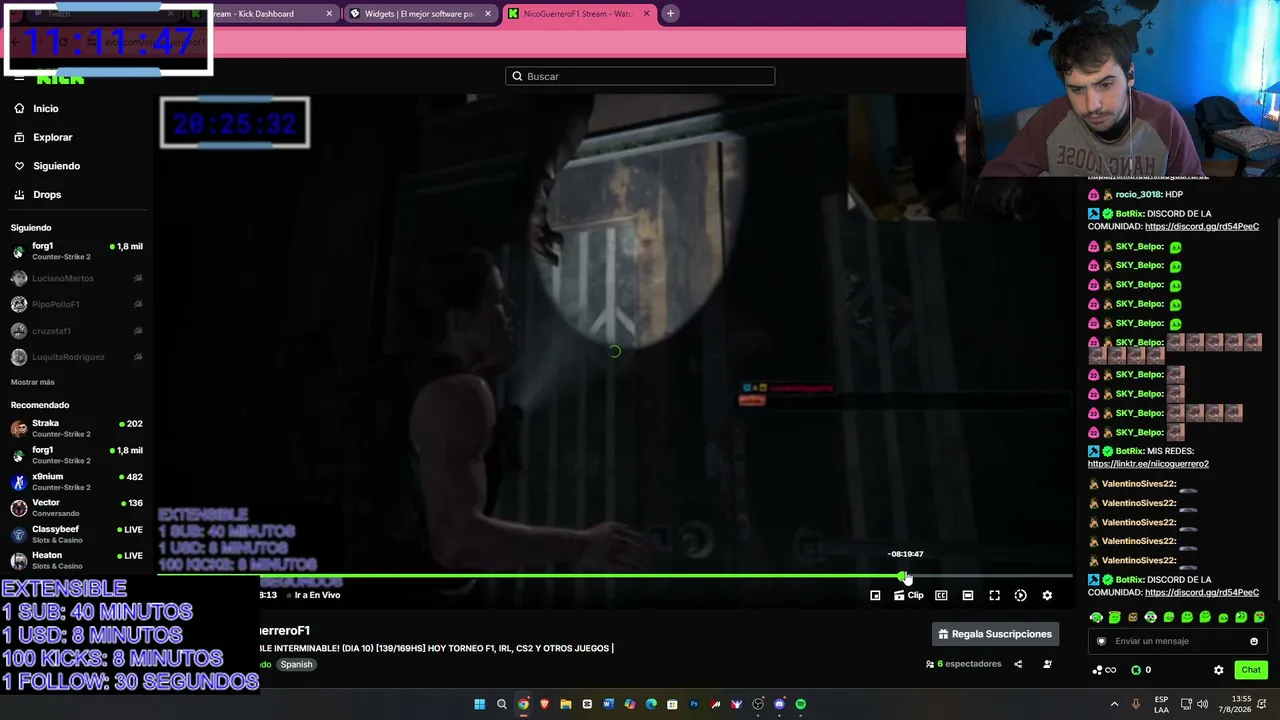The width and height of the screenshot is (1280, 720).
Task: Select the NicoGuerreroF1 Stream tab
Action: [578, 14]
